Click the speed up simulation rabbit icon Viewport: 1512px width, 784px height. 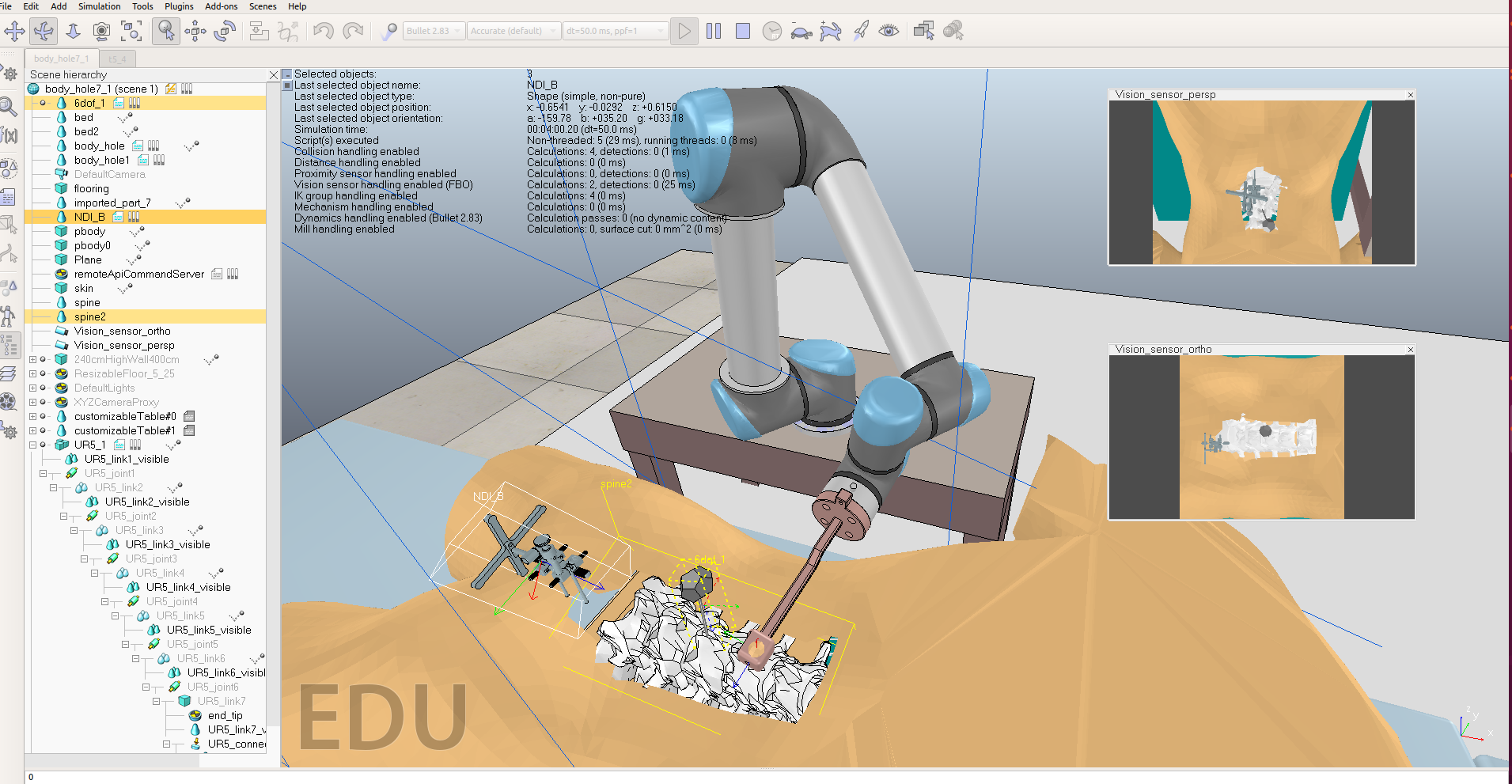pyautogui.click(x=830, y=31)
